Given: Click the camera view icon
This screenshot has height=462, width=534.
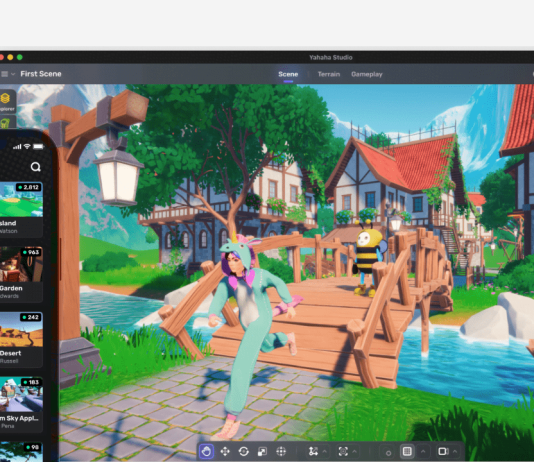Looking at the screenshot, I should point(443,451).
